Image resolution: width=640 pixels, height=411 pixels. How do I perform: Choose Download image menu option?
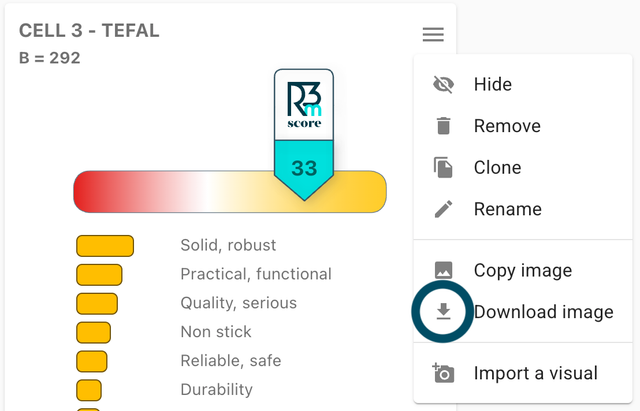[543, 312]
